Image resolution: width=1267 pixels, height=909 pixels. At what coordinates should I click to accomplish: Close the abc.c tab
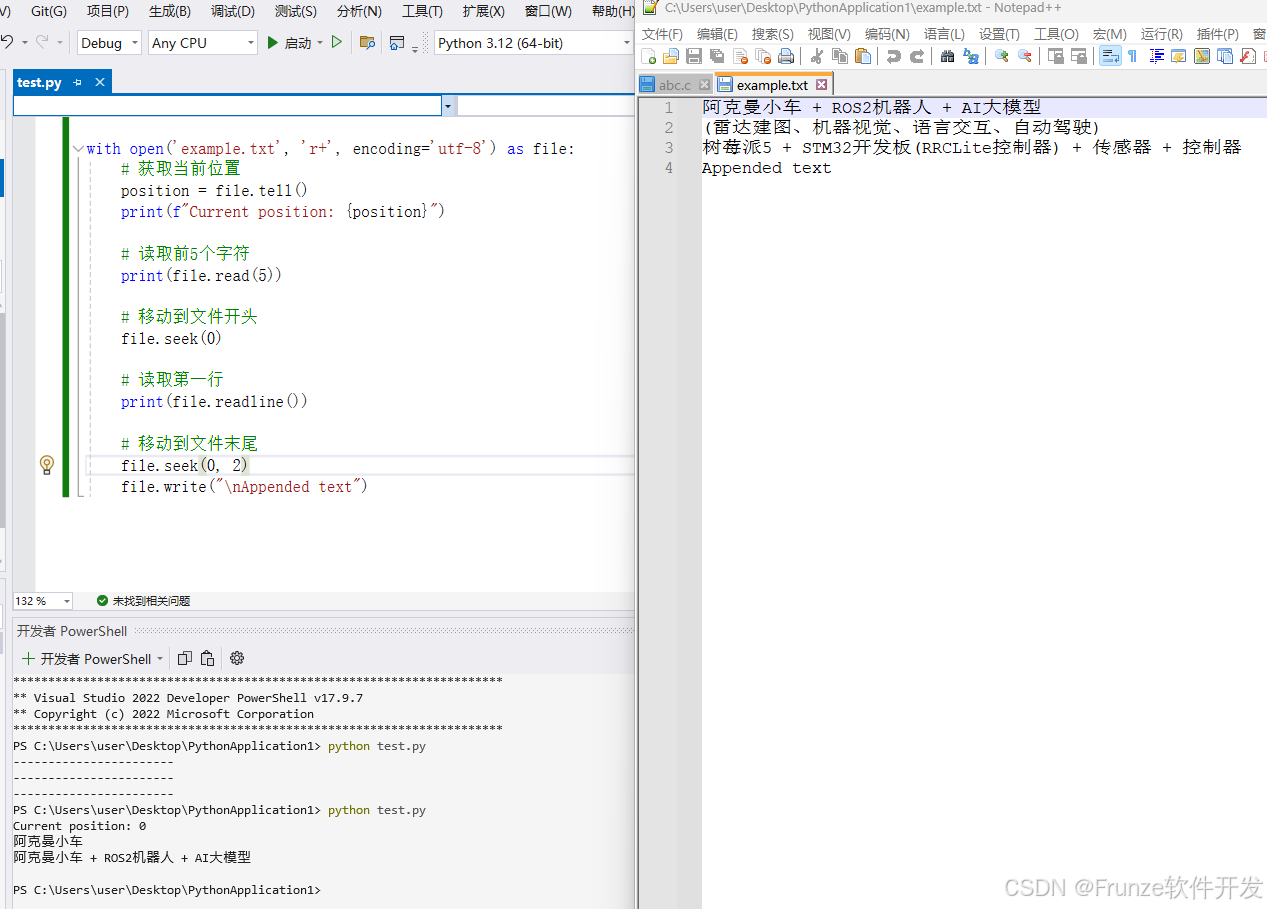pos(704,85)
